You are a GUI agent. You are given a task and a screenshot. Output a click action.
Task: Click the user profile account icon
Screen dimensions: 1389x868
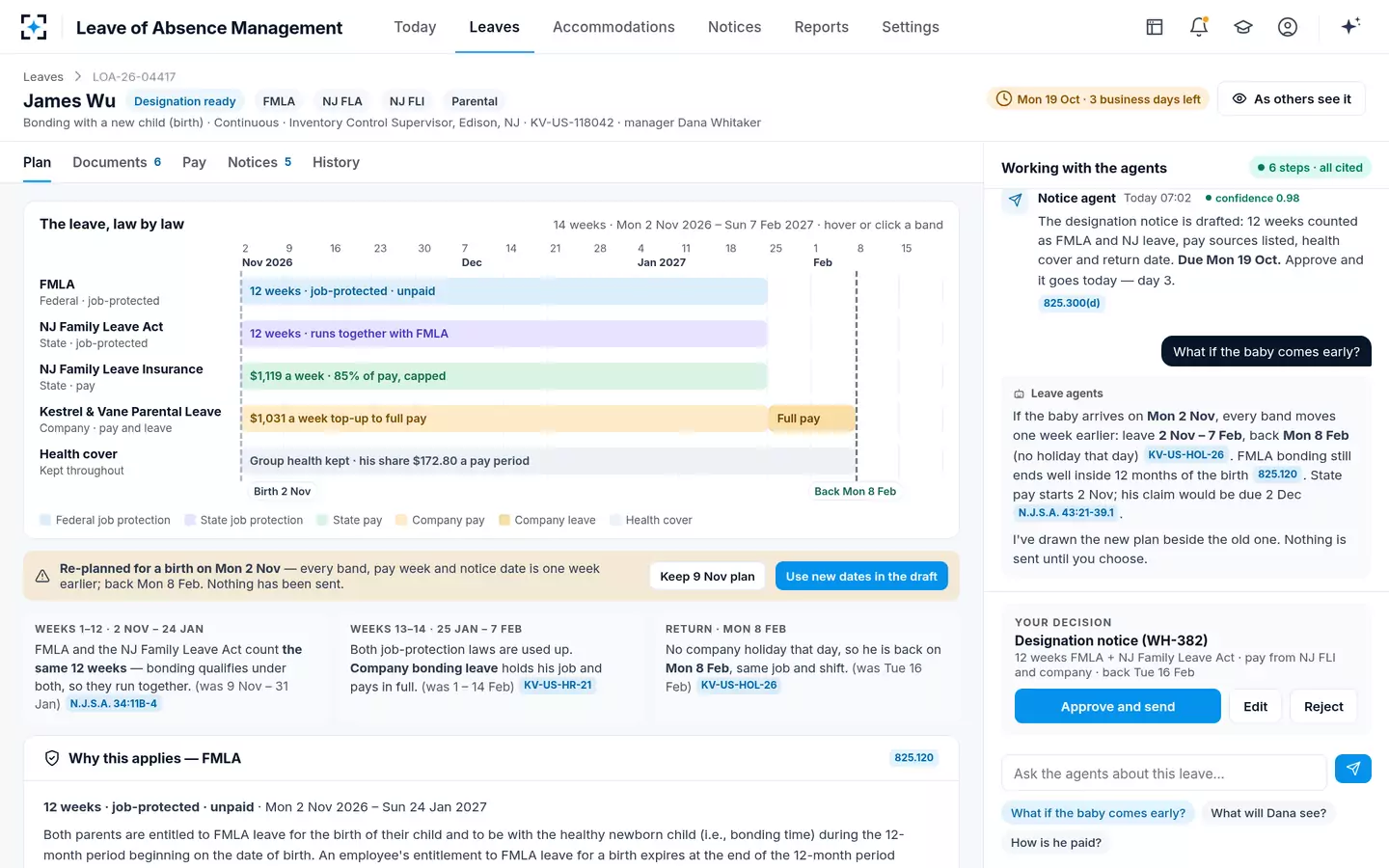coord(1288,27)
